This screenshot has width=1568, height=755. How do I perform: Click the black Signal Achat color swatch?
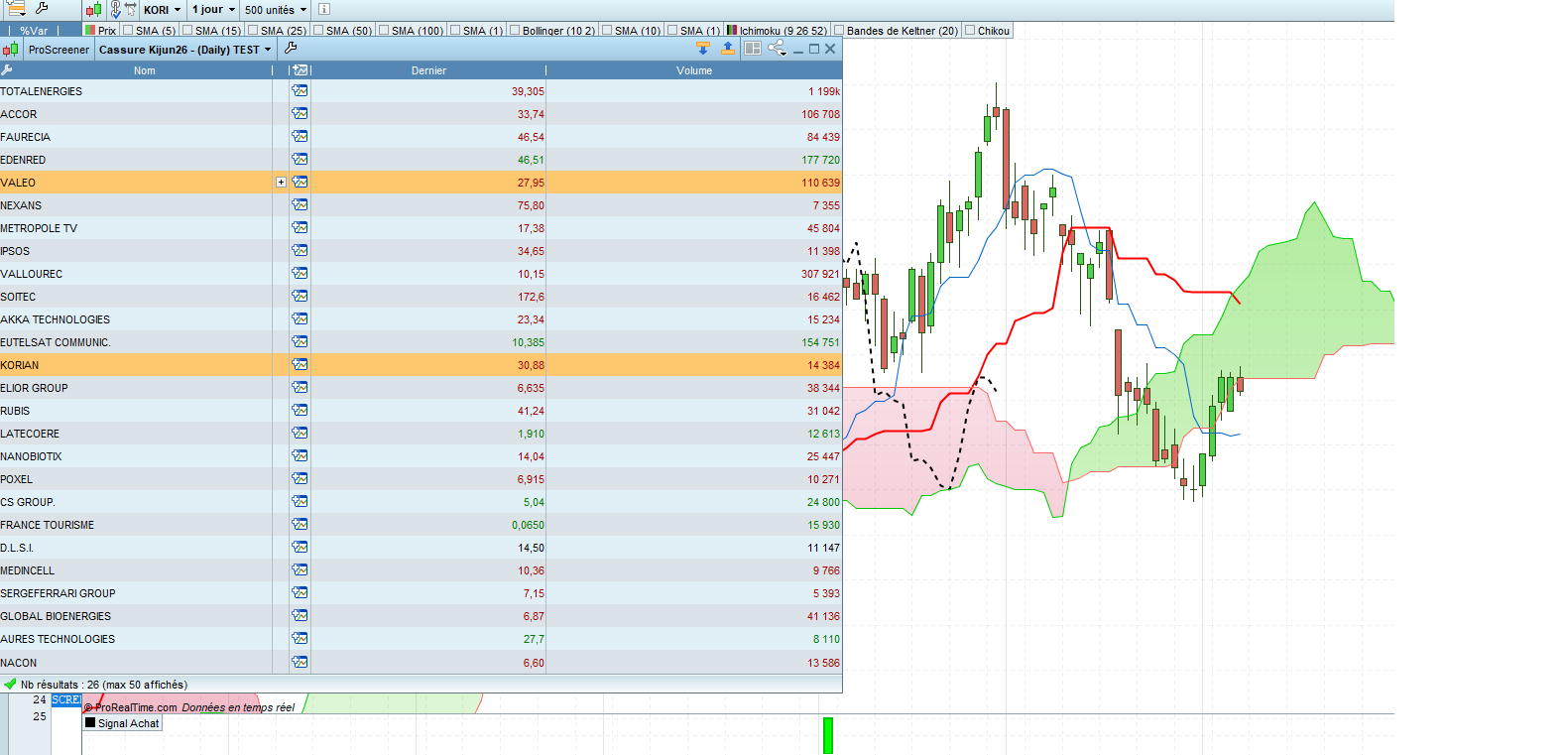tap(90, 723)
